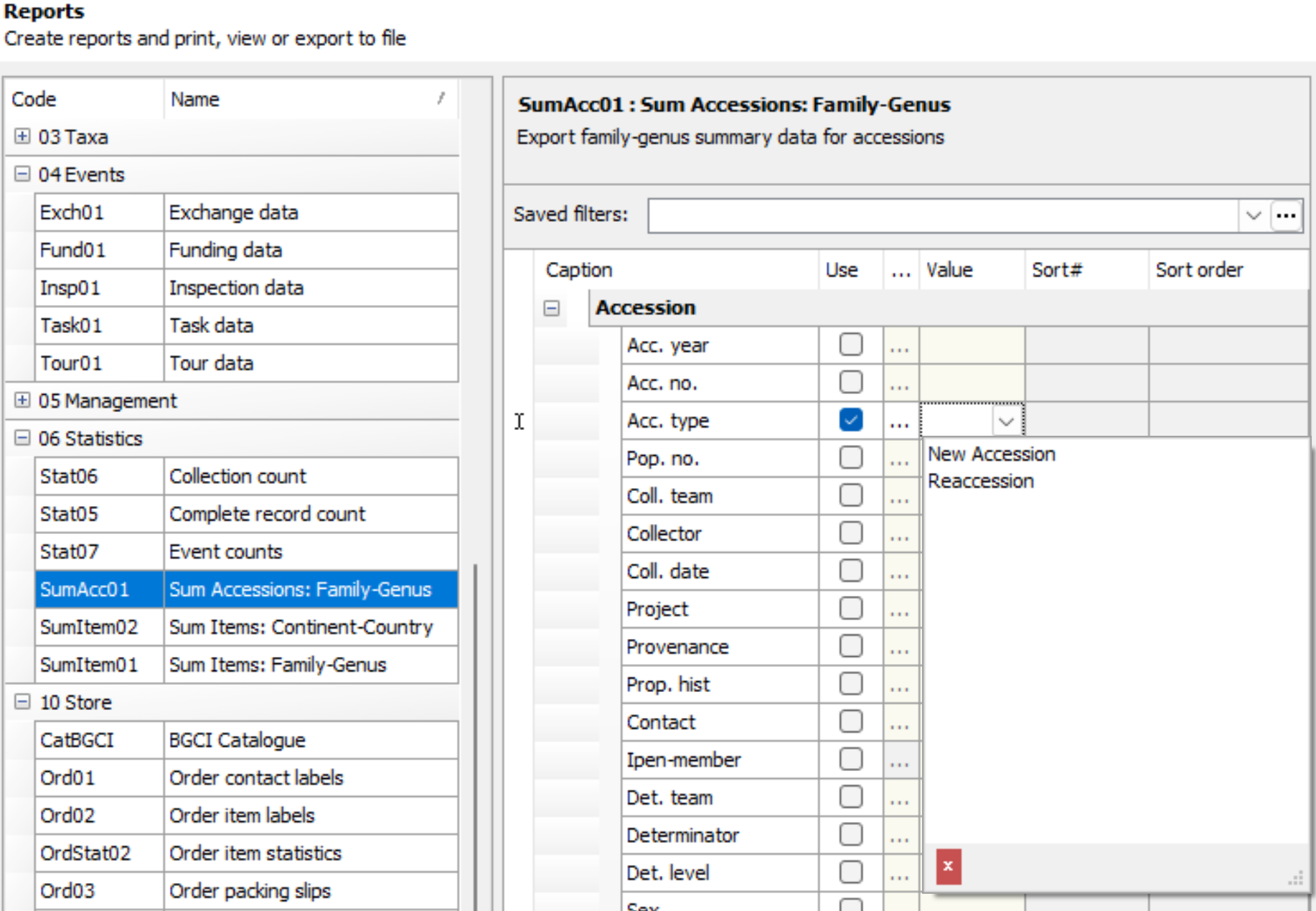Select the SumItem02 Continent-Country report

click(246, 627)
